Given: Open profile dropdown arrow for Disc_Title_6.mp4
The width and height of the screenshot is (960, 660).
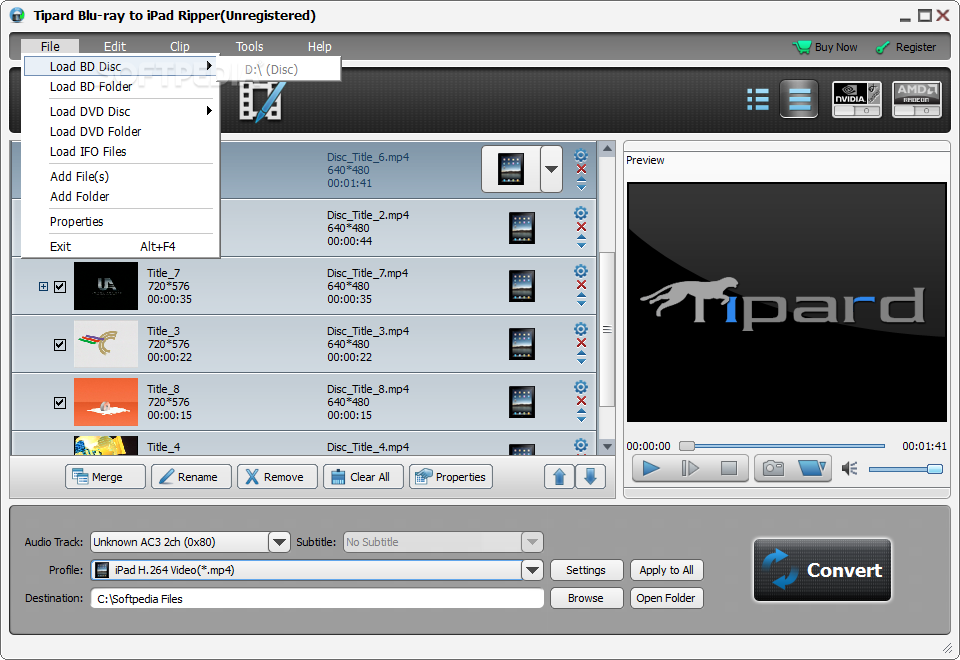Looking at the screenshot, I should [552, 169].
